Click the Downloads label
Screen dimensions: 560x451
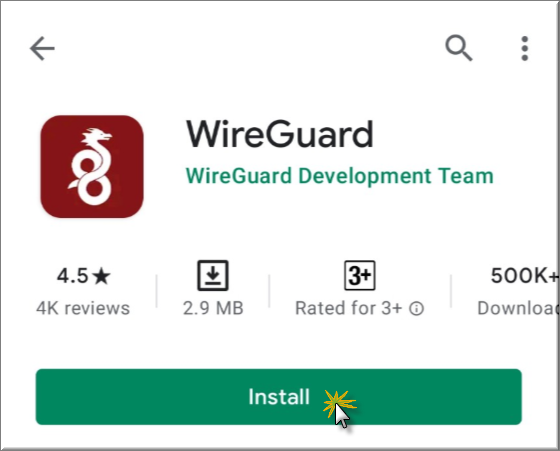tap(518, 308)
